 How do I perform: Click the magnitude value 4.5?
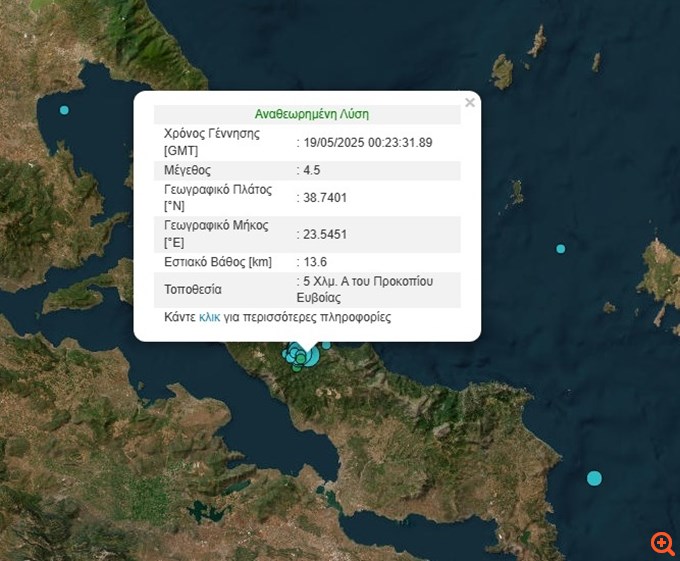point(311,170)
